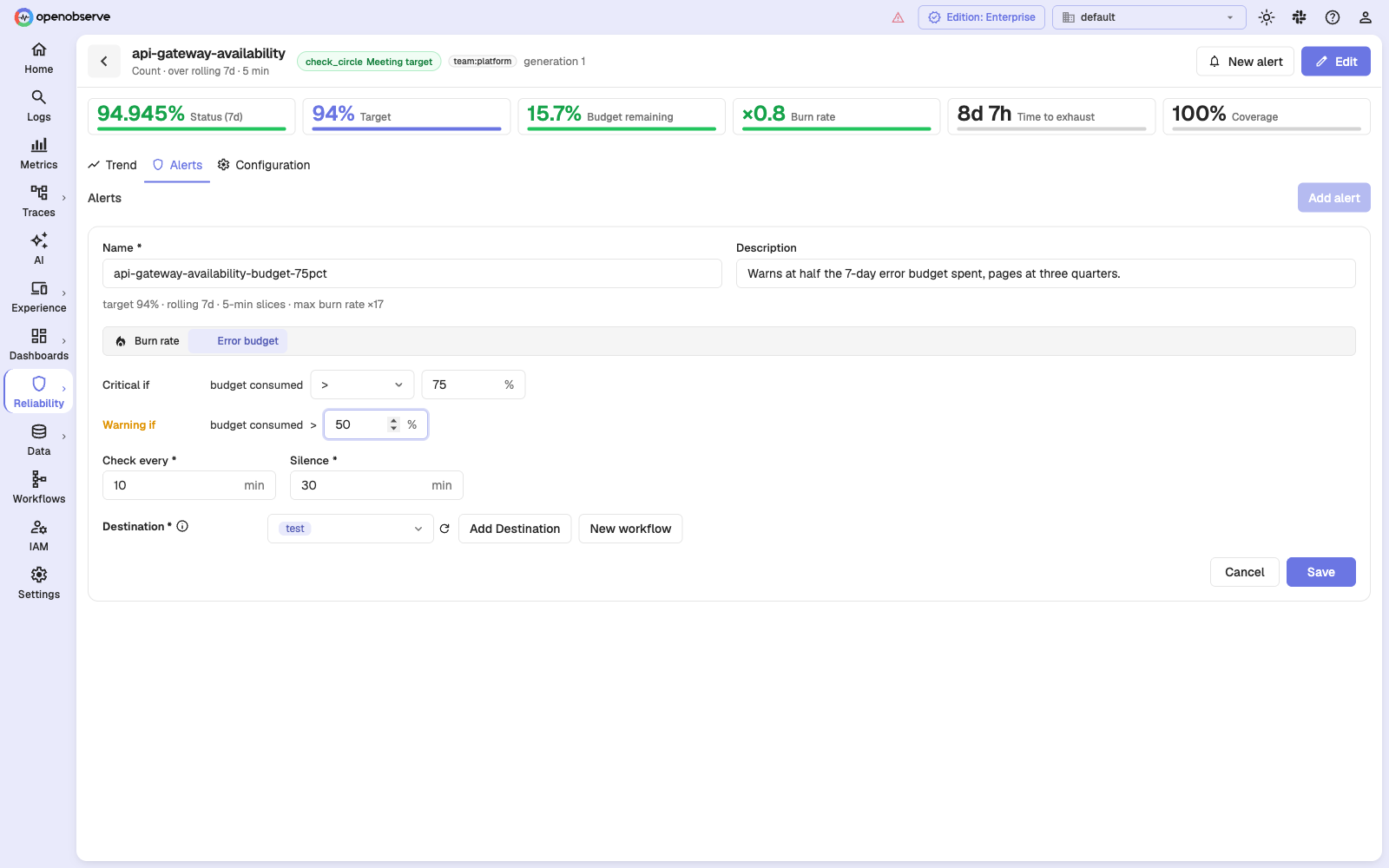1389x868 pixels.
Task: Open the help question mark icon
Action: 1333,17
